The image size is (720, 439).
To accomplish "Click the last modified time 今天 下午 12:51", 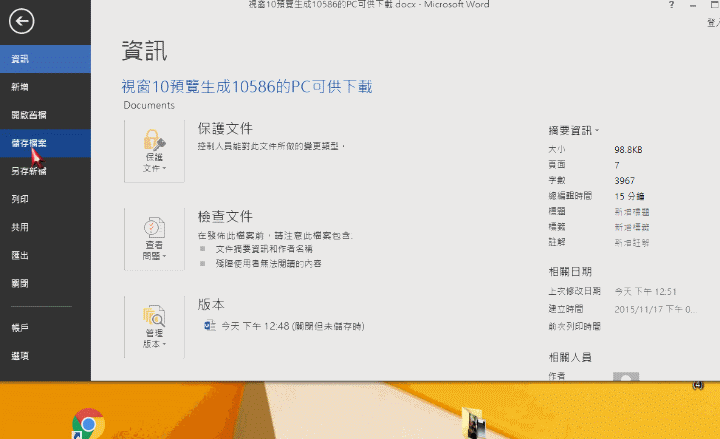I will 646,292.
